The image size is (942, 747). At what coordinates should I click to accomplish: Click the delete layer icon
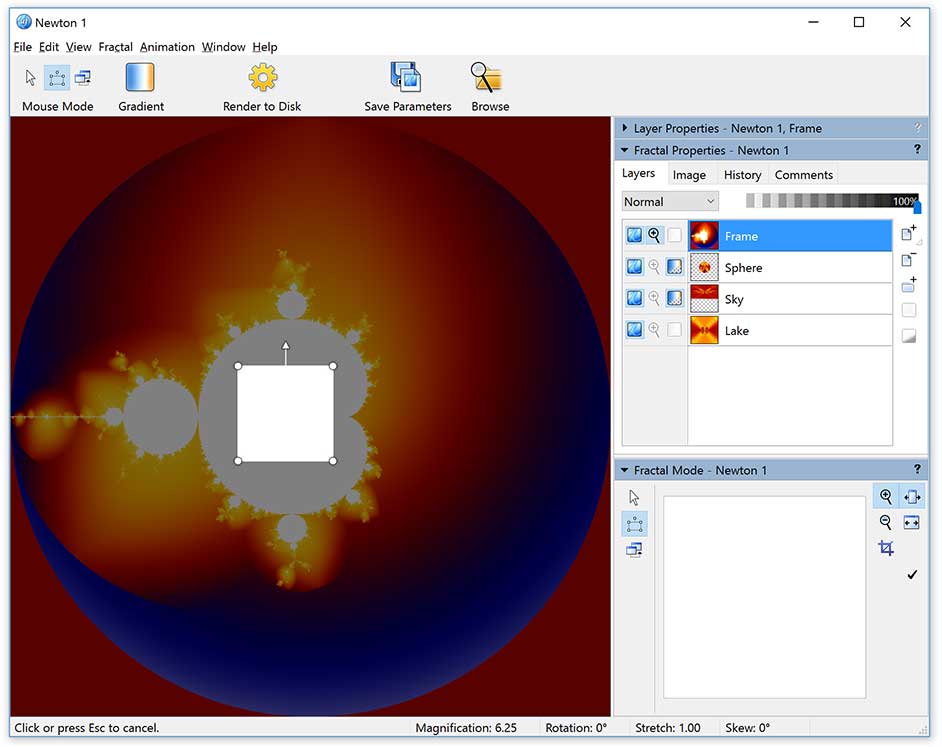[909, 260]
